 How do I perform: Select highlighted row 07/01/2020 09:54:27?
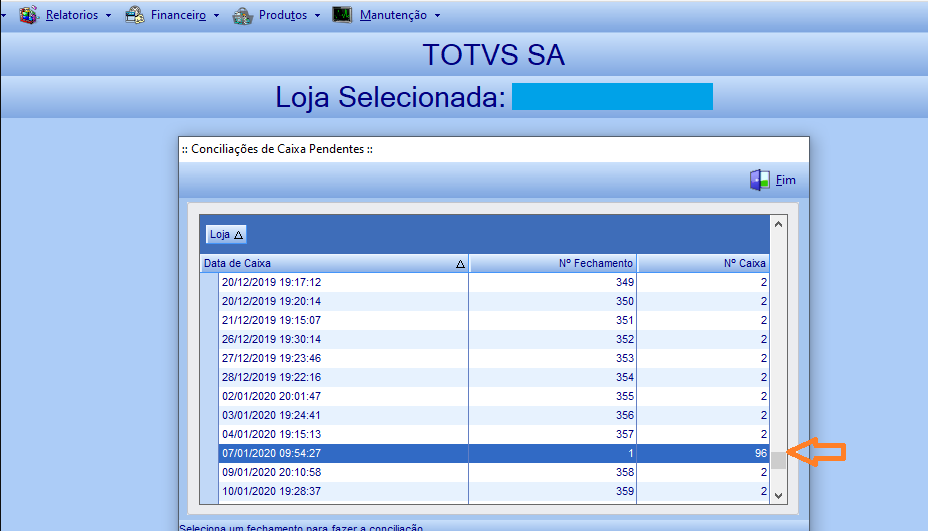click(494, 453)
